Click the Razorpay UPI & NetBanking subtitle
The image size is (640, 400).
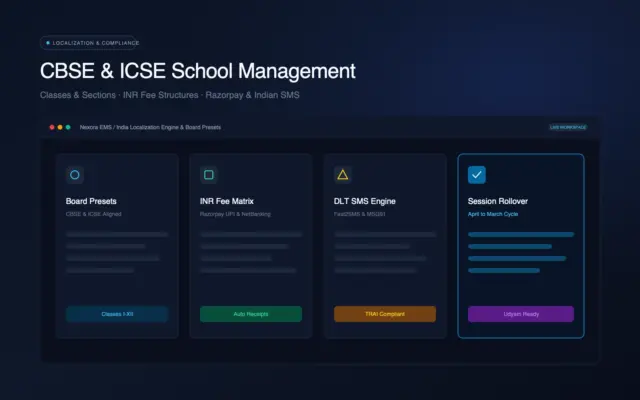pyautogui.click(x=235, y=214)
